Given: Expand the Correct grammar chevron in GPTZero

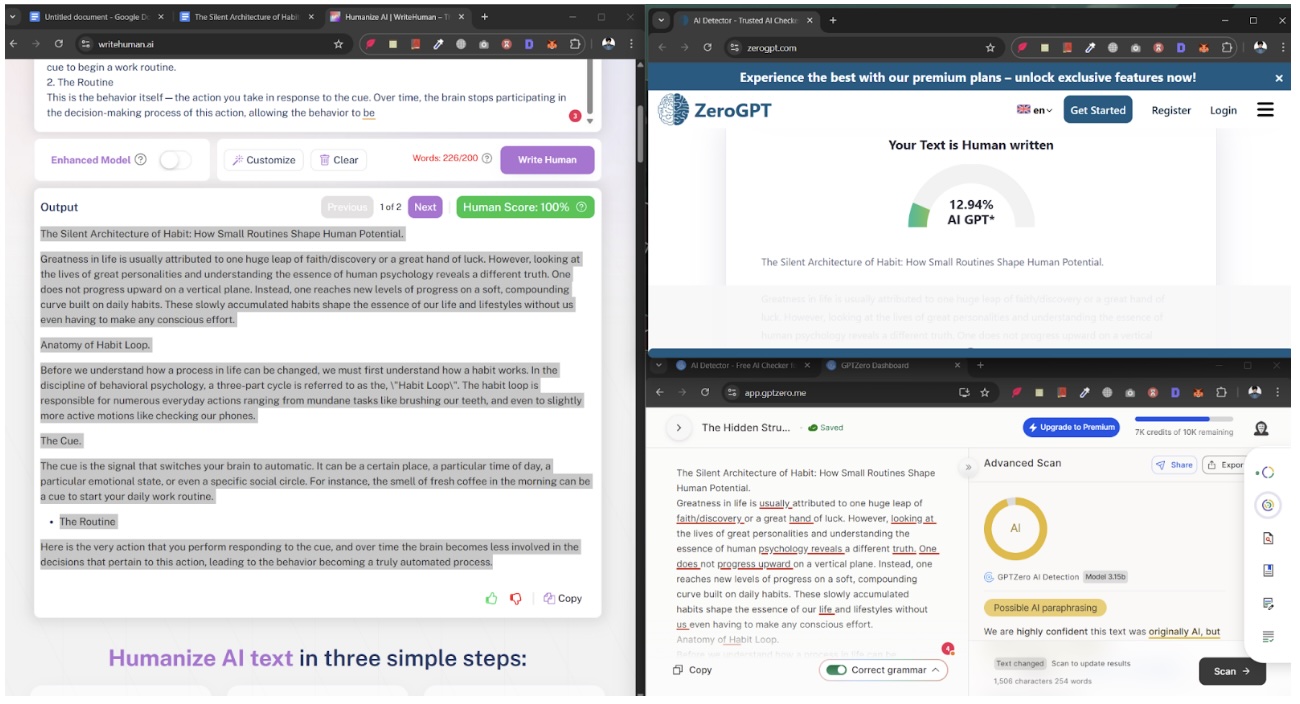Looking at the screenshot, I should 935,670.
